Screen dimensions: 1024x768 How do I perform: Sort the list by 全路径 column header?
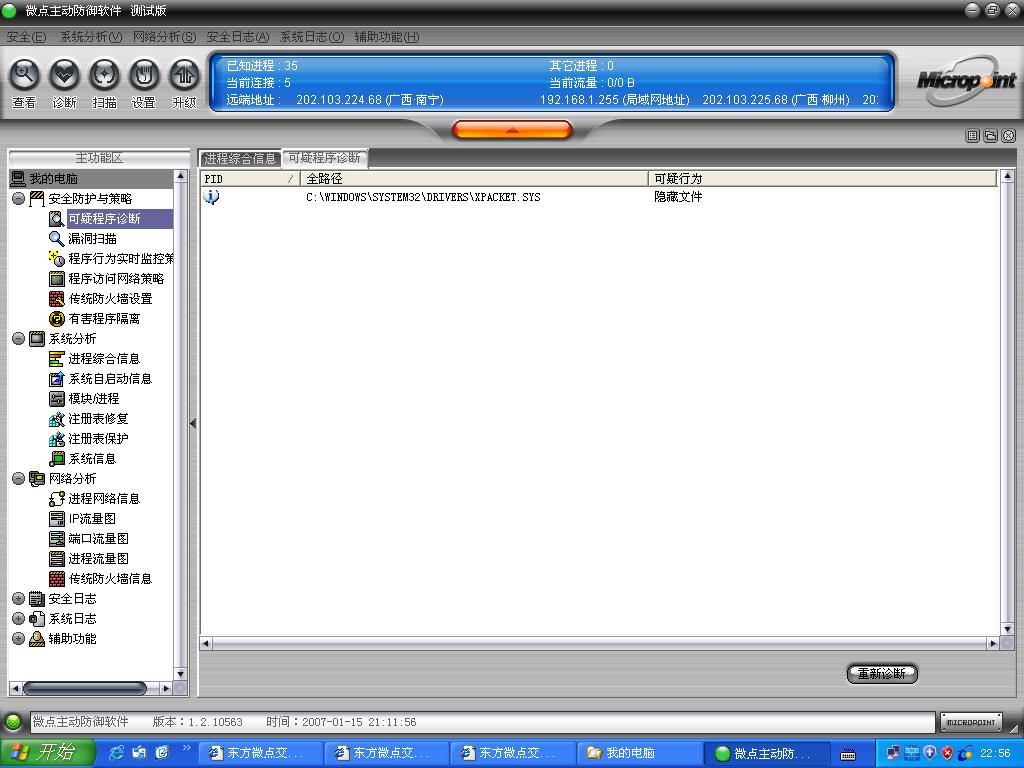(x=474, y=178)
